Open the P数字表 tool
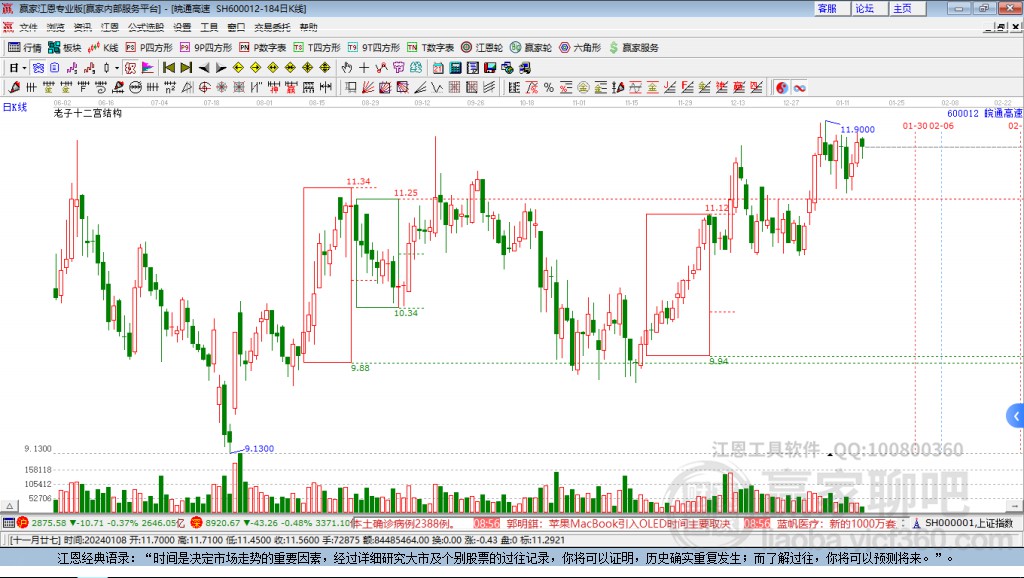Image resolution: width=1024 pixels, height=578 pixels. [263, 48]
